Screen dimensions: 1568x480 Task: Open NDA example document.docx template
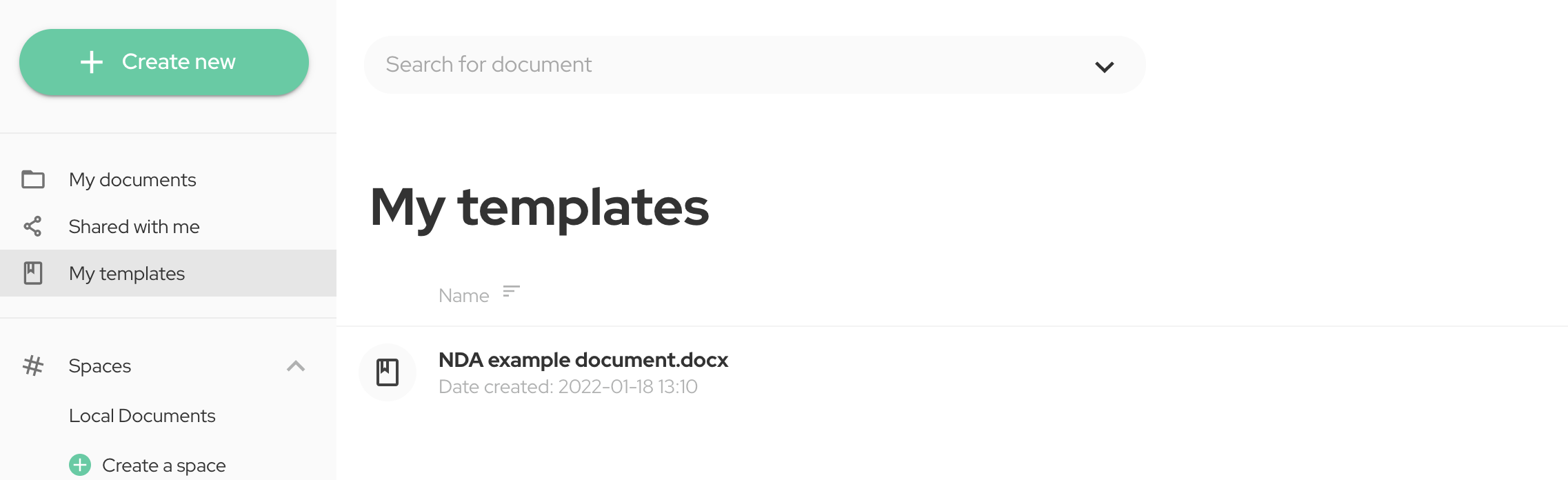click(583, 360)
